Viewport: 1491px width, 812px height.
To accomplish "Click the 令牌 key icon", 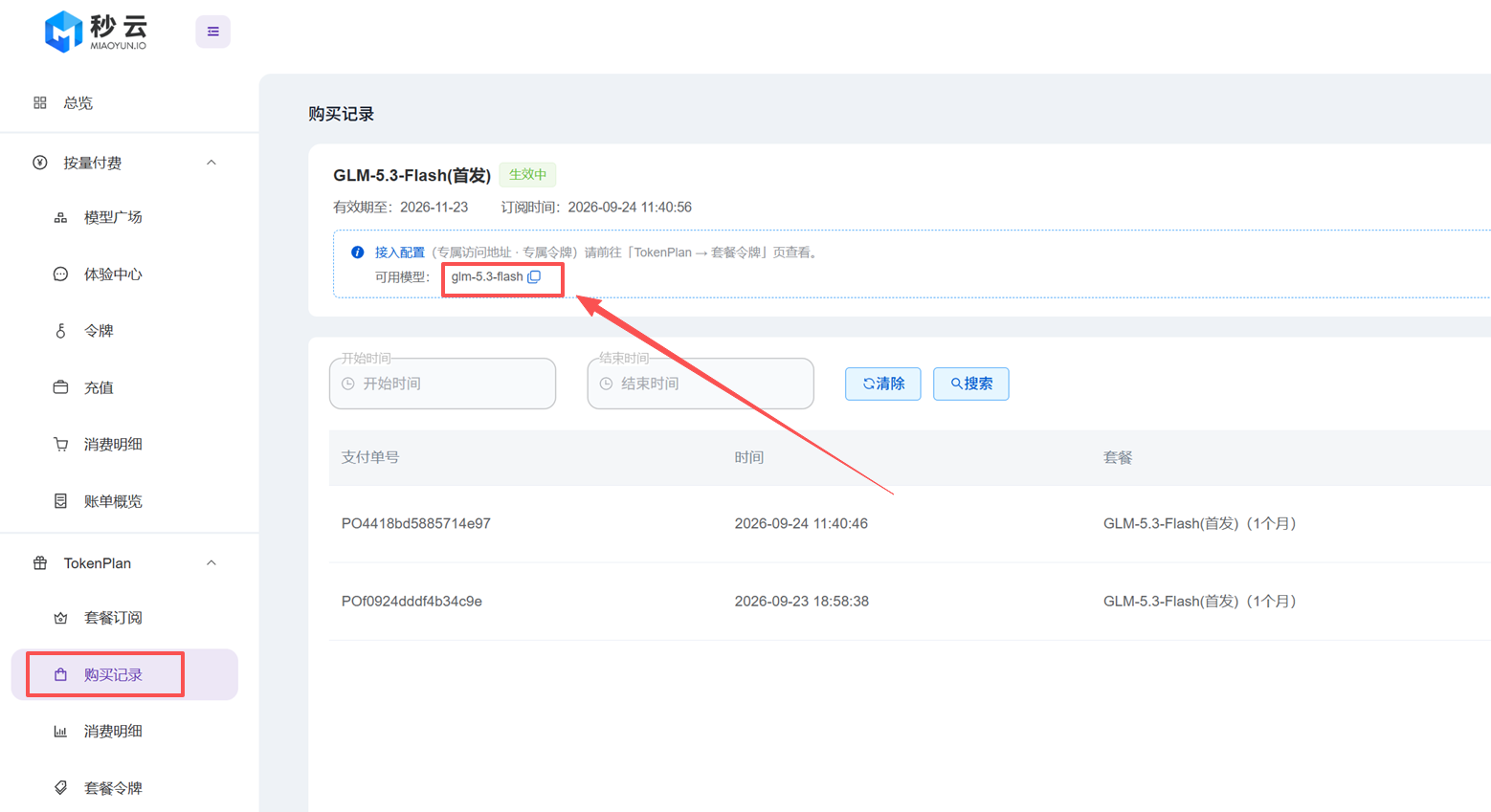I will click(x=60, y=331).
